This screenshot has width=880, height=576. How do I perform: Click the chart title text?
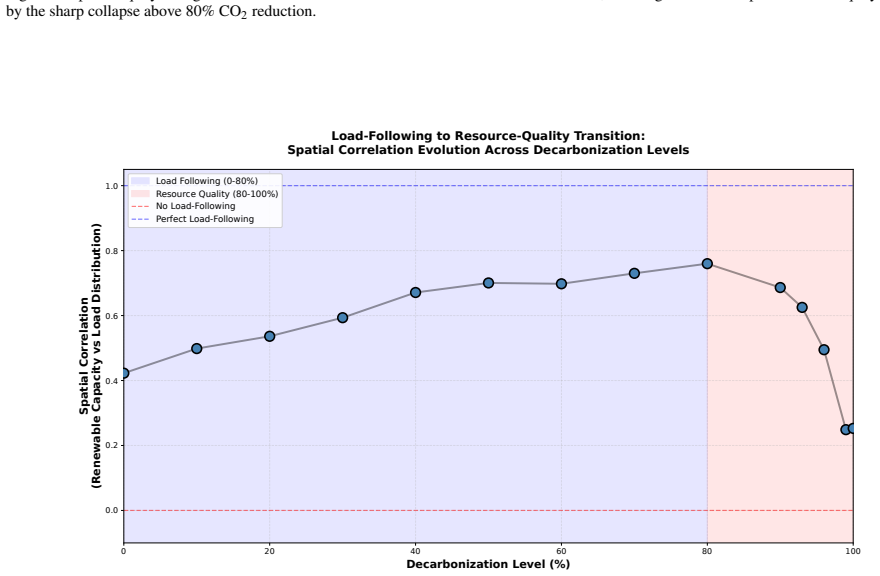click(x=488, y=143)
